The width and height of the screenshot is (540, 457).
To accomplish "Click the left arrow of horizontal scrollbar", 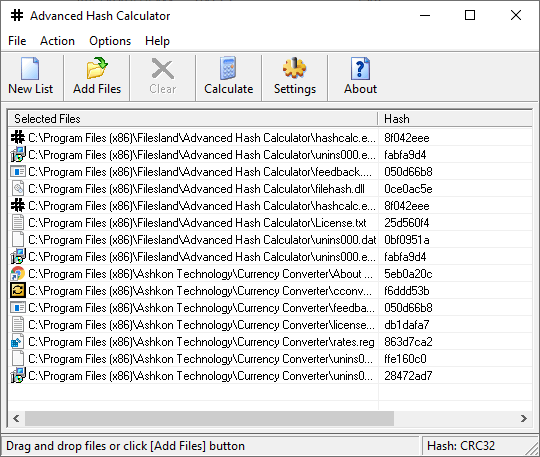I will (16, 418).
